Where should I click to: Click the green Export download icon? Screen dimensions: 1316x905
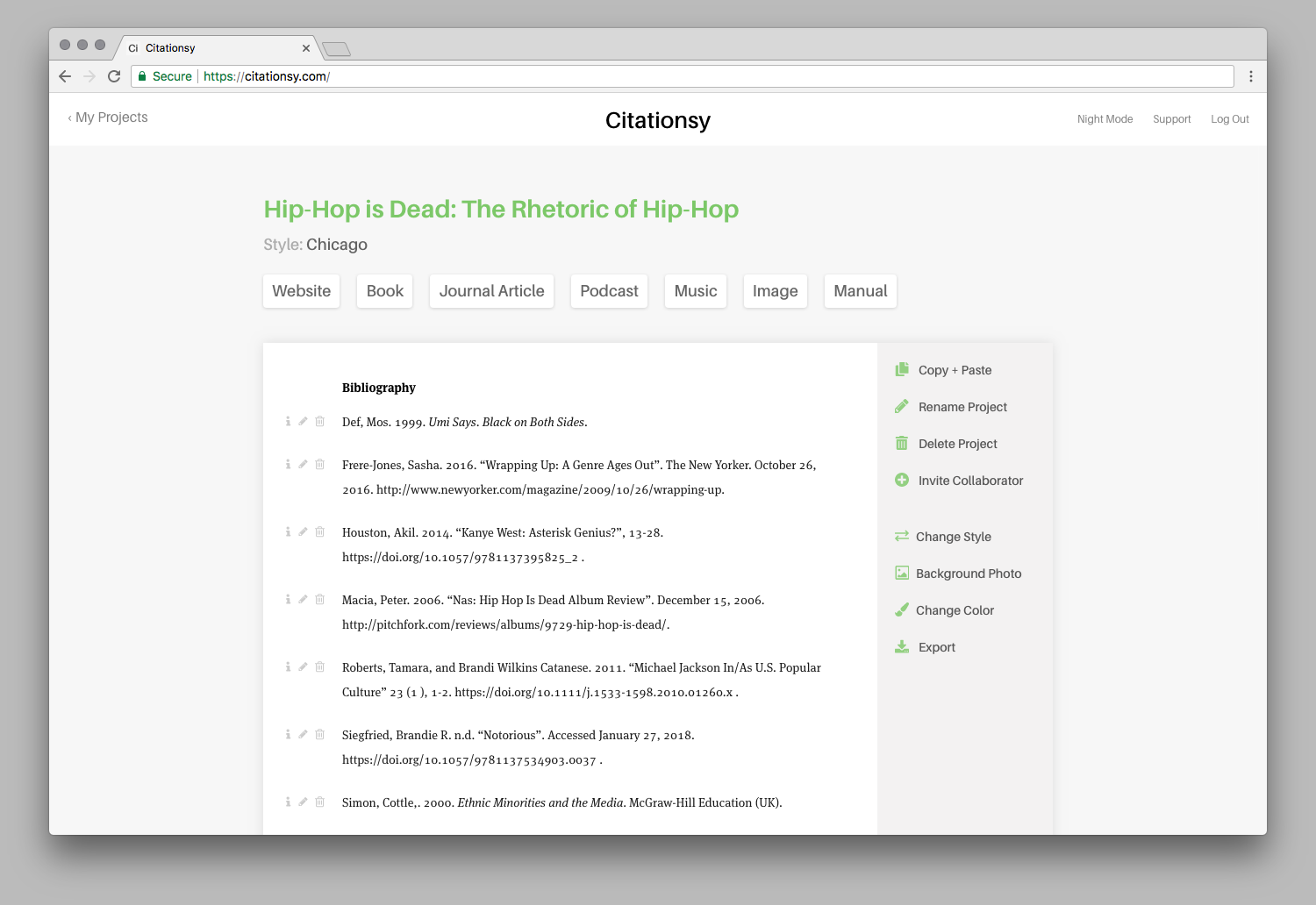902,647
